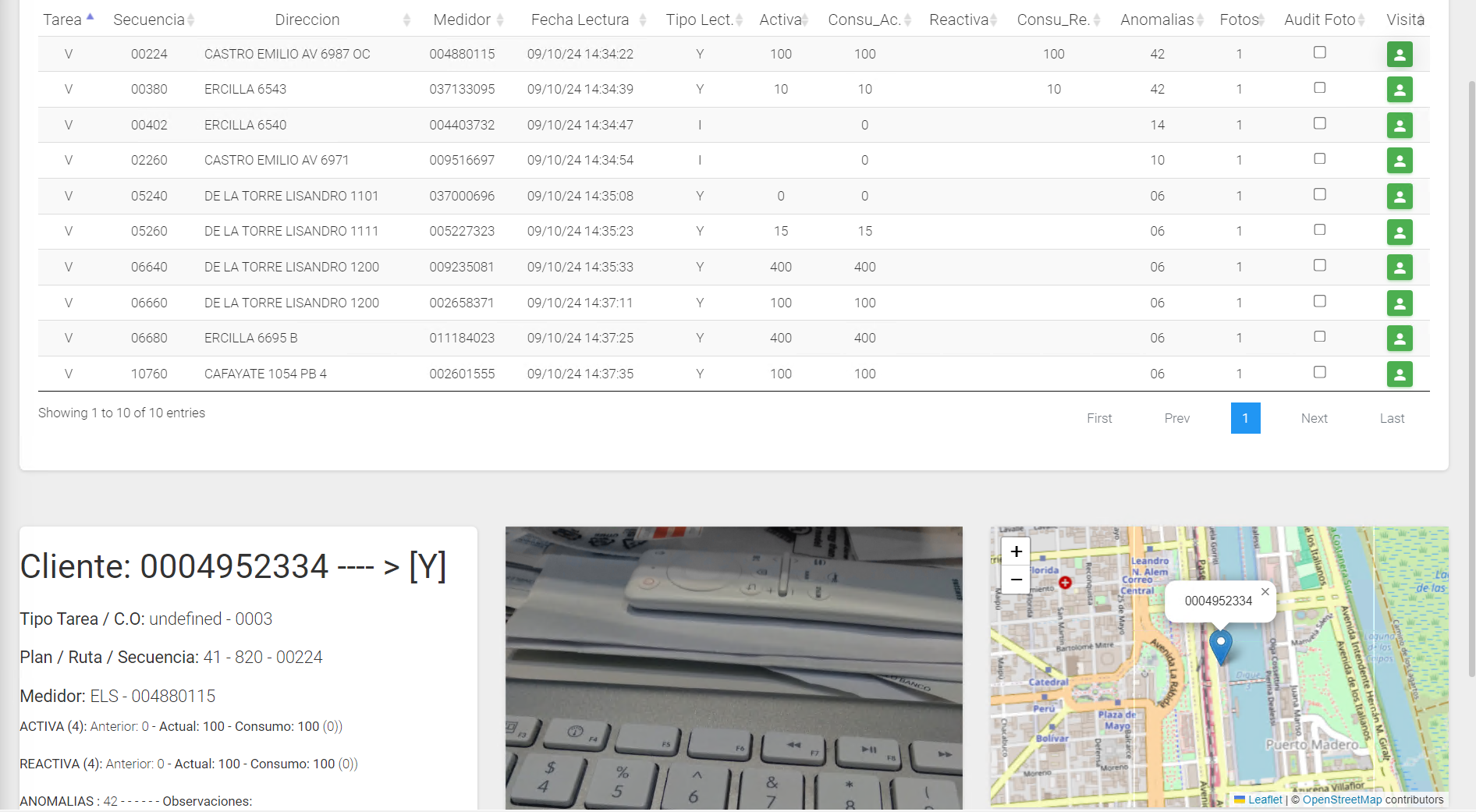Sort table by Activa column

point(783,20)
